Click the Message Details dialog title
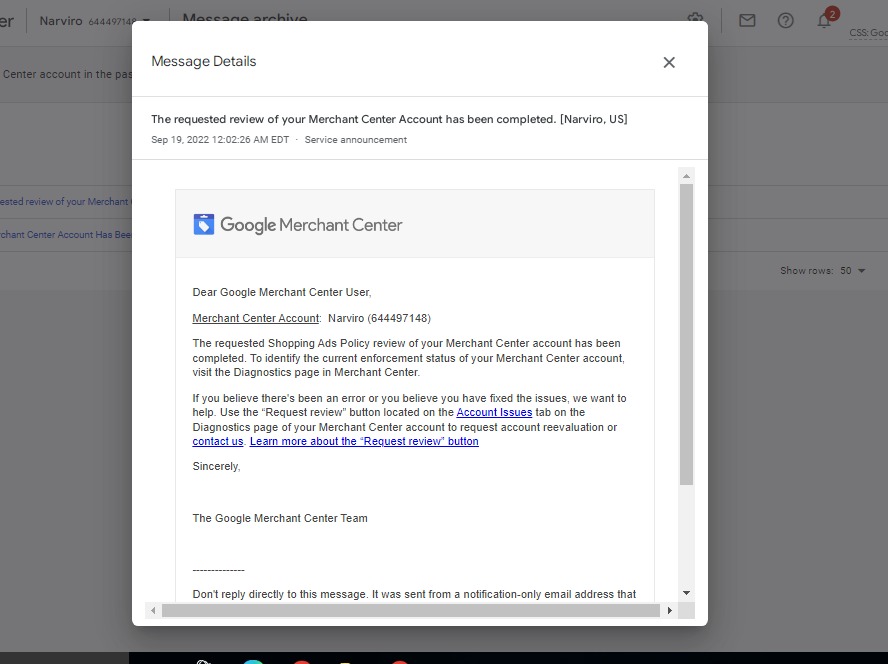 pyautogui.click(x=204, y=61)
